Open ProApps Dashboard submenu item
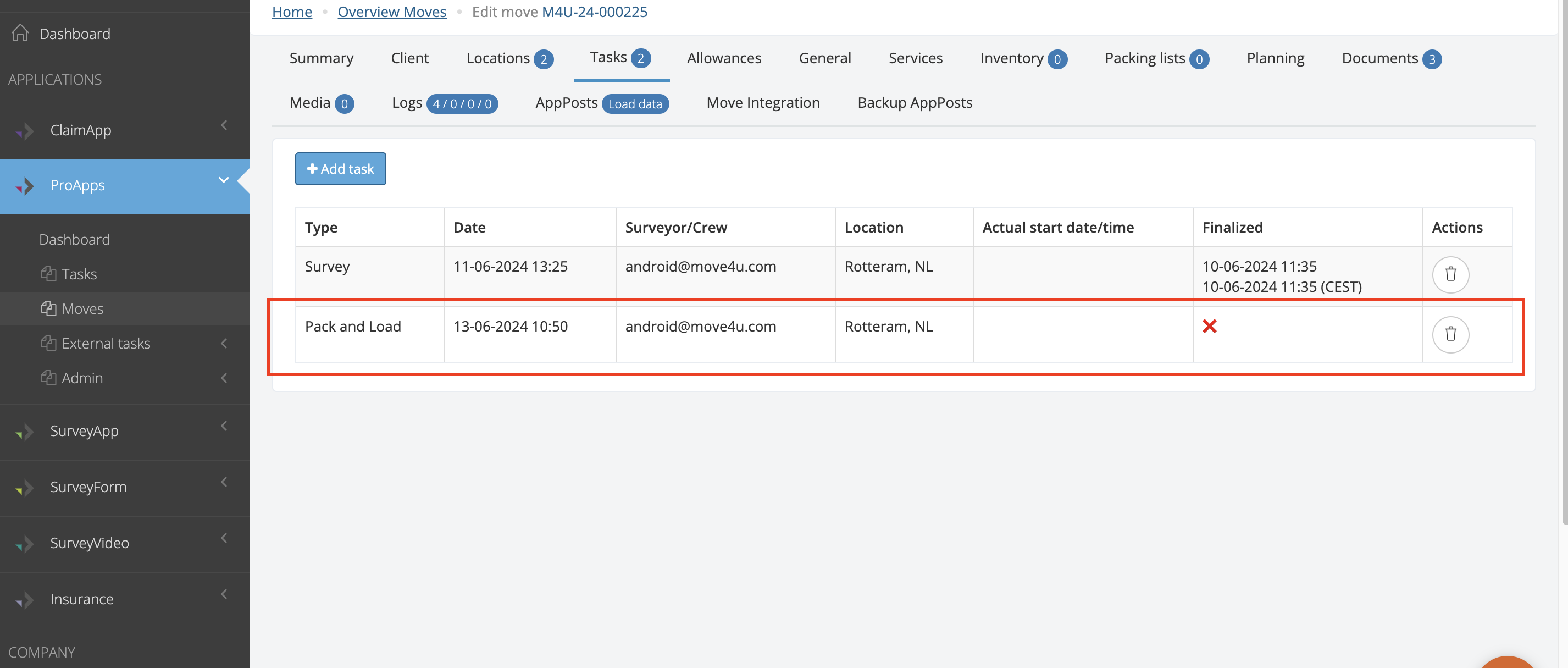The height and width of the screenshot is (668, 1568). (x=74, y=239)
